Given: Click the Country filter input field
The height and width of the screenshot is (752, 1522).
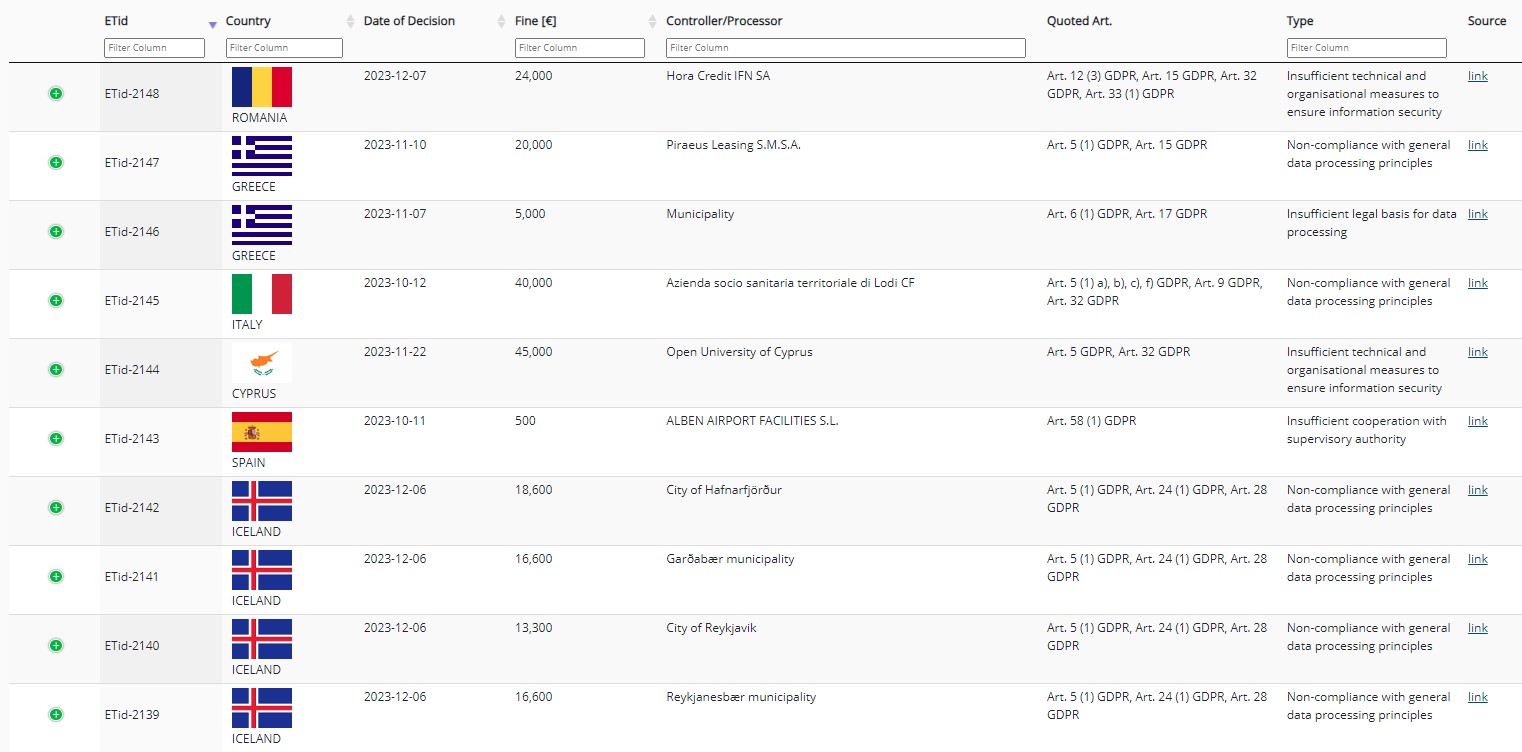Looking at the screenshot, I should click(285, 48).
